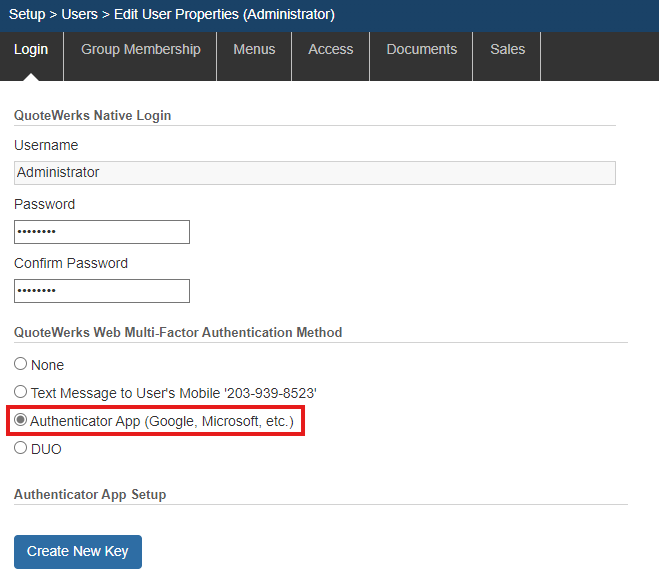The image size is (659, 585).
Task: Click into the Username field
Action: [314, 173]
